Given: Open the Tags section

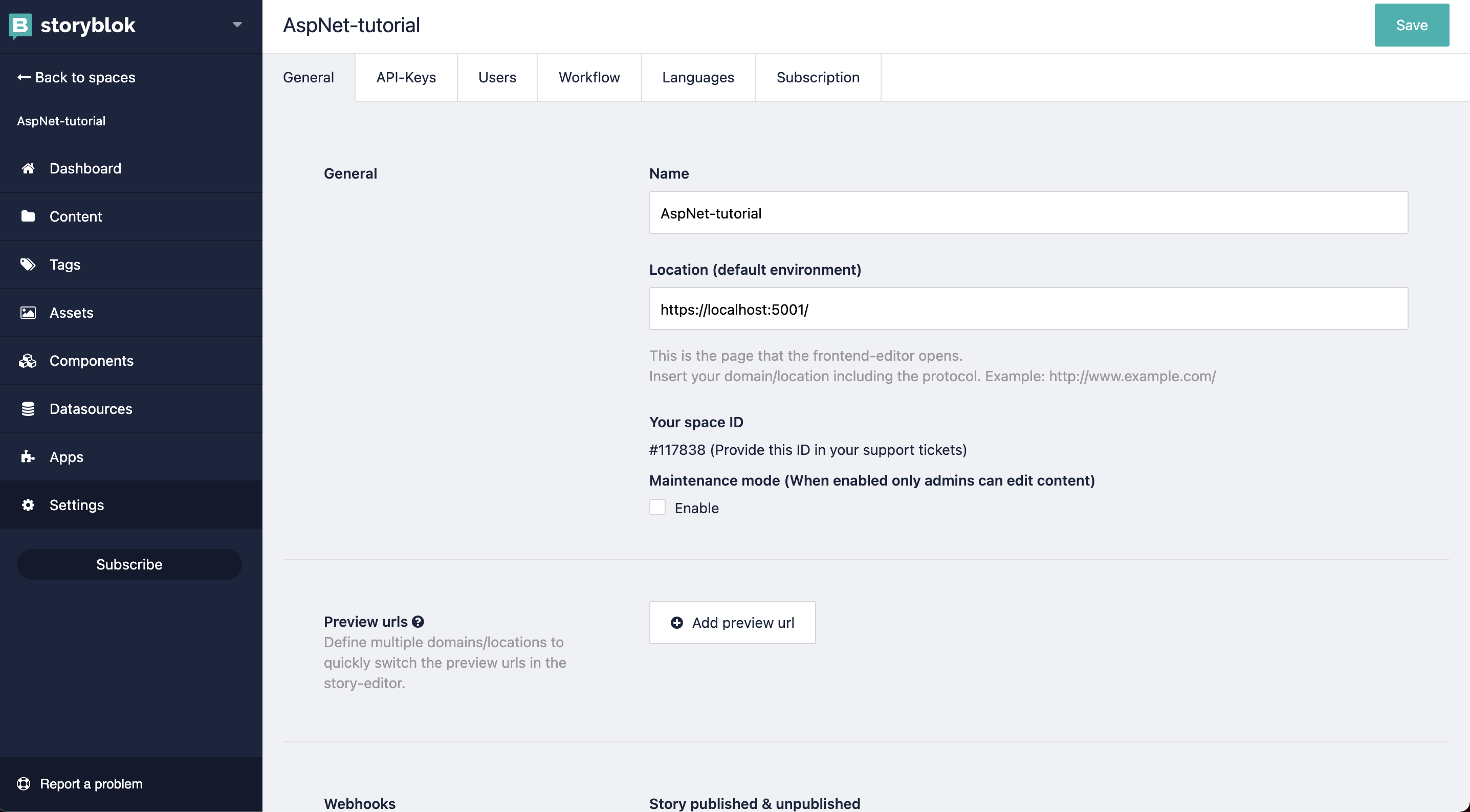Looking at the screenshot, I should tap(131, 264).
